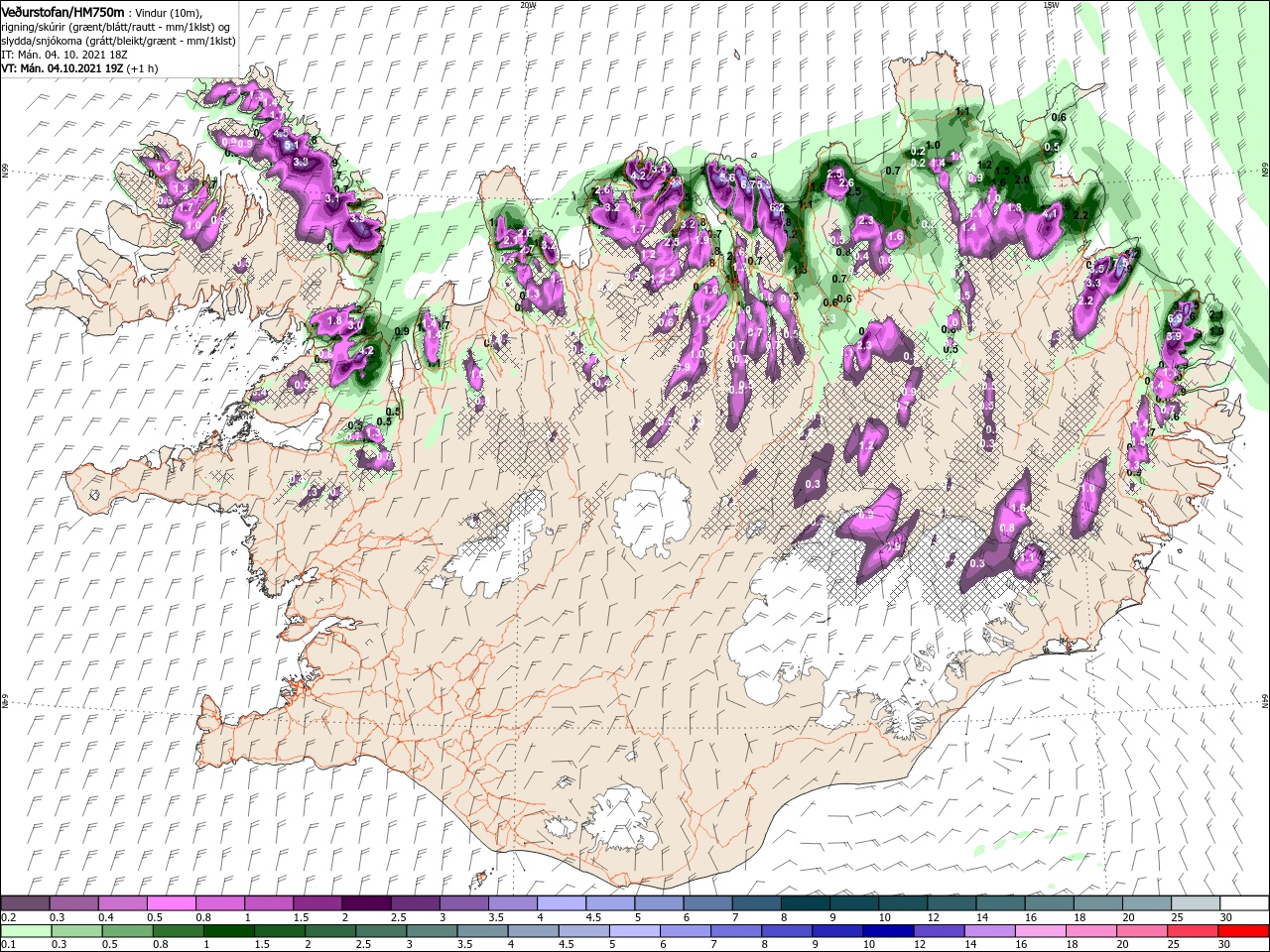The width and height of the screenshot is (1270, 952).
Task: Click the '30' label in the lower legend row
Action: click(x=1224, y=945)
